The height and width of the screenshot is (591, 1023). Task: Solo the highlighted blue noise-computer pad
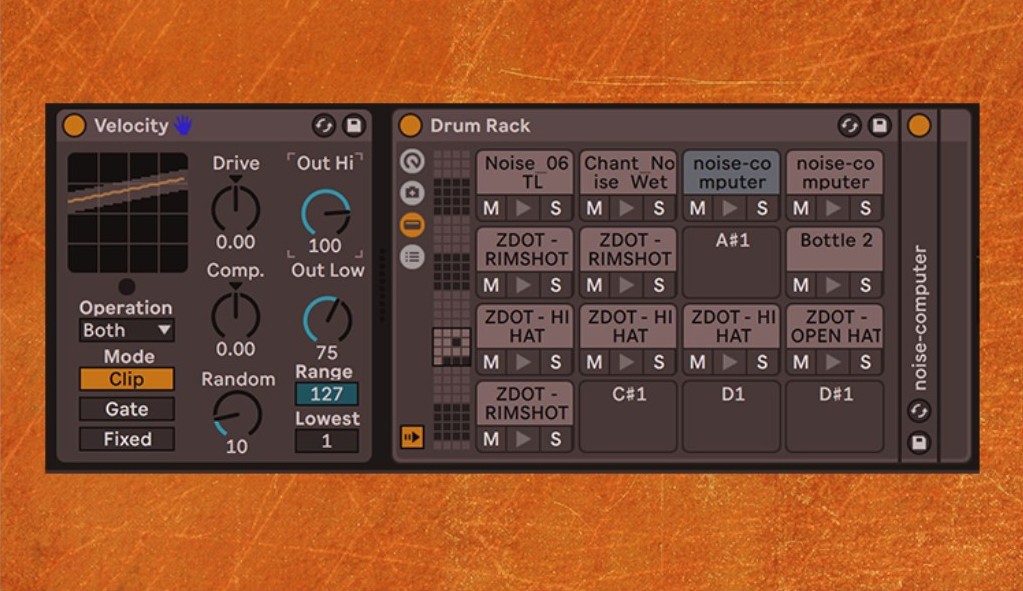point(763,209)
